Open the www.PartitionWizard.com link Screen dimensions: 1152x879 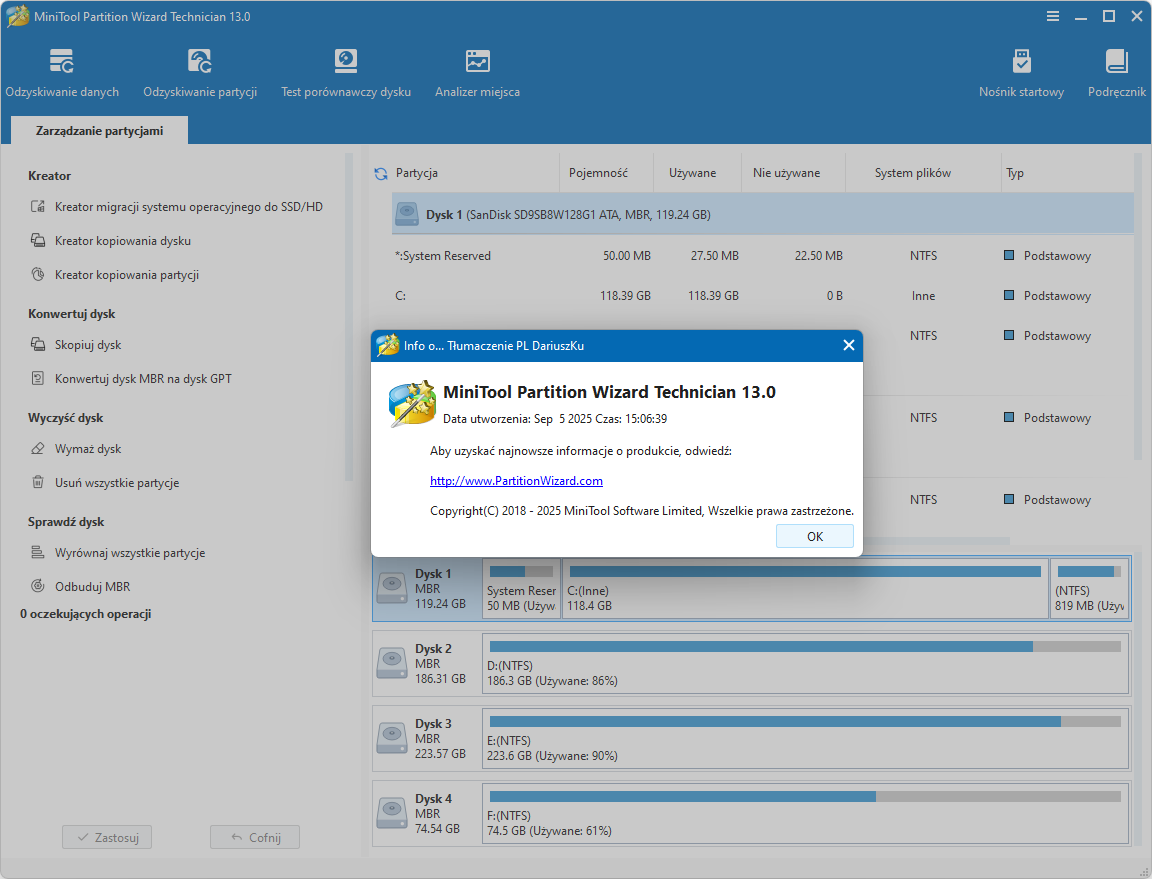(516, 481)
